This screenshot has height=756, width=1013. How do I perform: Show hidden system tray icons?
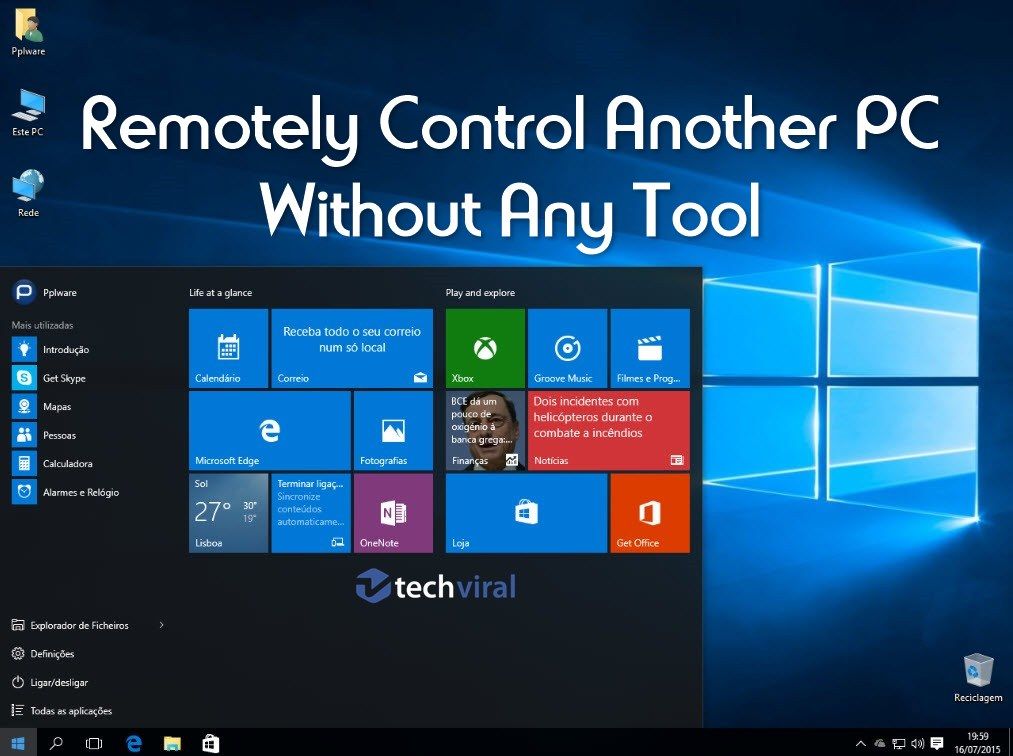tap(861, 744)
